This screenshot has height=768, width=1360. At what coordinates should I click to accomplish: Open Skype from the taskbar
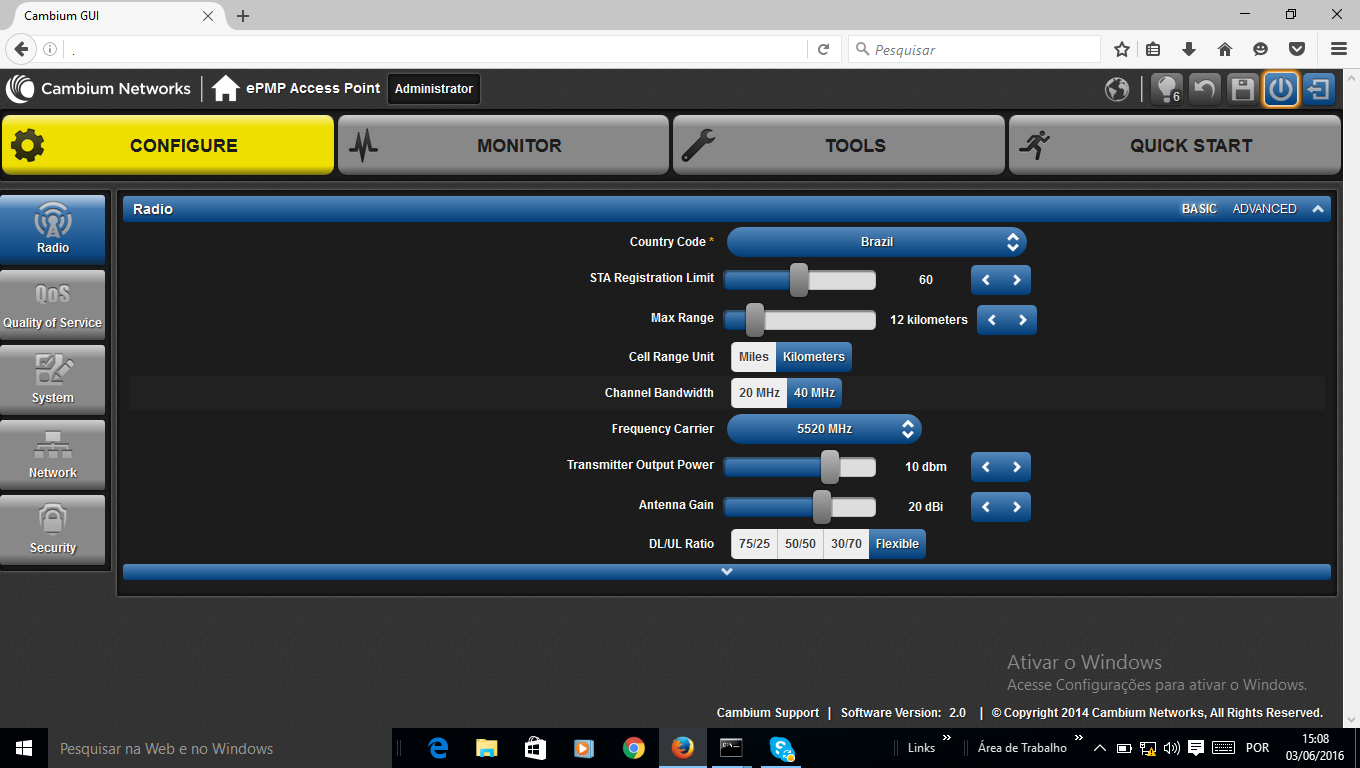[x=781, y=748]
